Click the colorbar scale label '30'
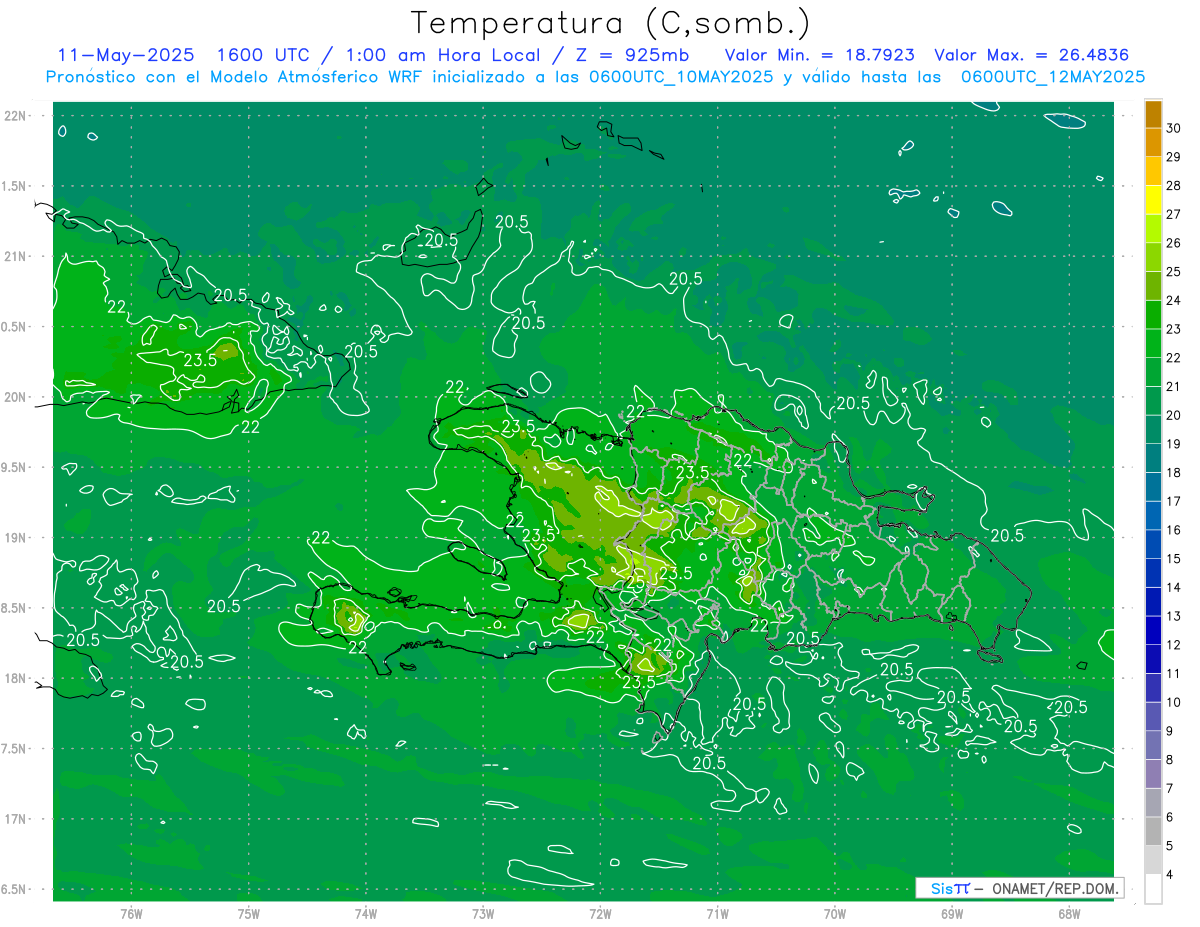The width and height of the screenshot is (1200, 927). click(x=1174, y=128)
